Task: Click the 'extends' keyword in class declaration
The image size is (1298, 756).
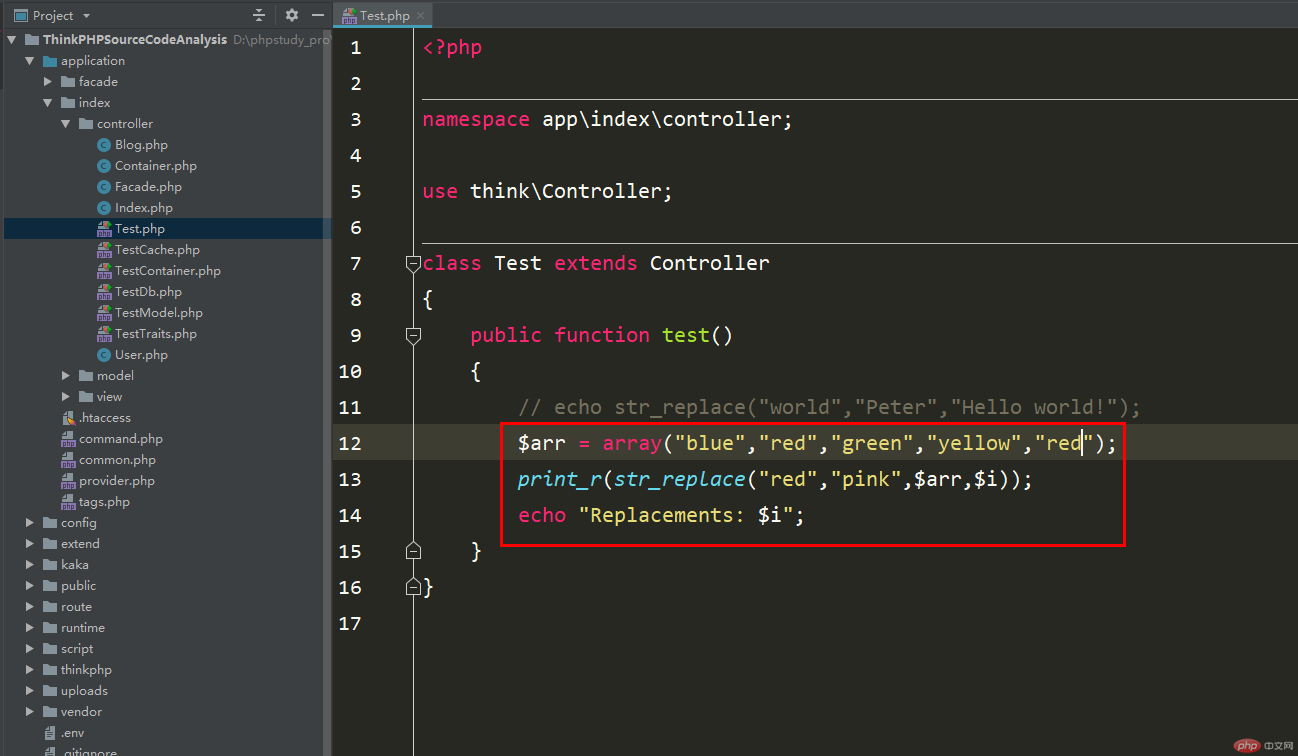Action: [x=596, y=264]
